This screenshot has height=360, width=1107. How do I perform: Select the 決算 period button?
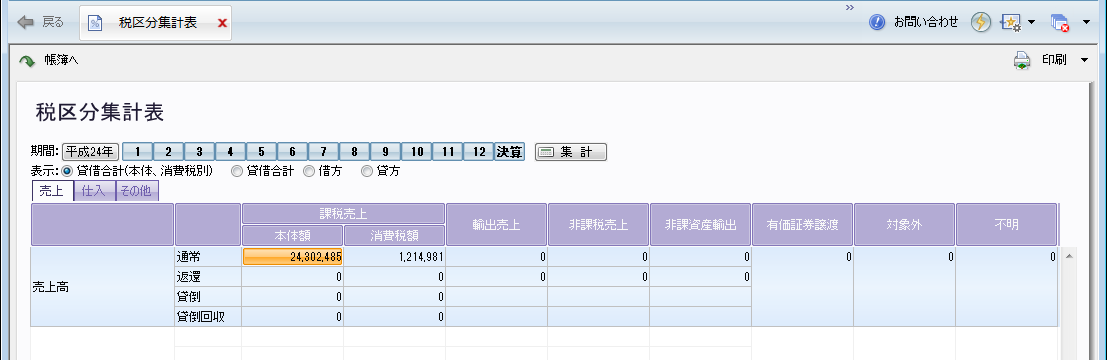[x=509, y=152]
